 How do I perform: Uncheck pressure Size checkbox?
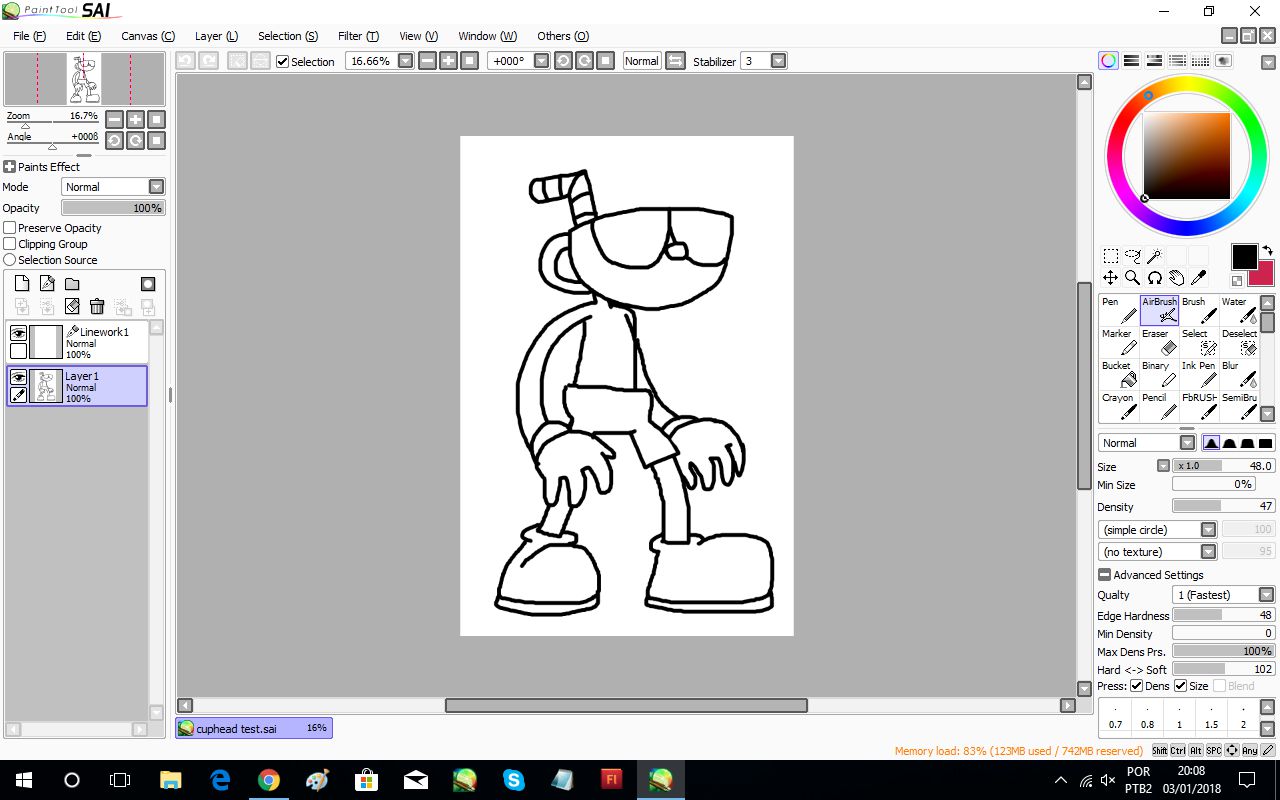(1180, 686)
